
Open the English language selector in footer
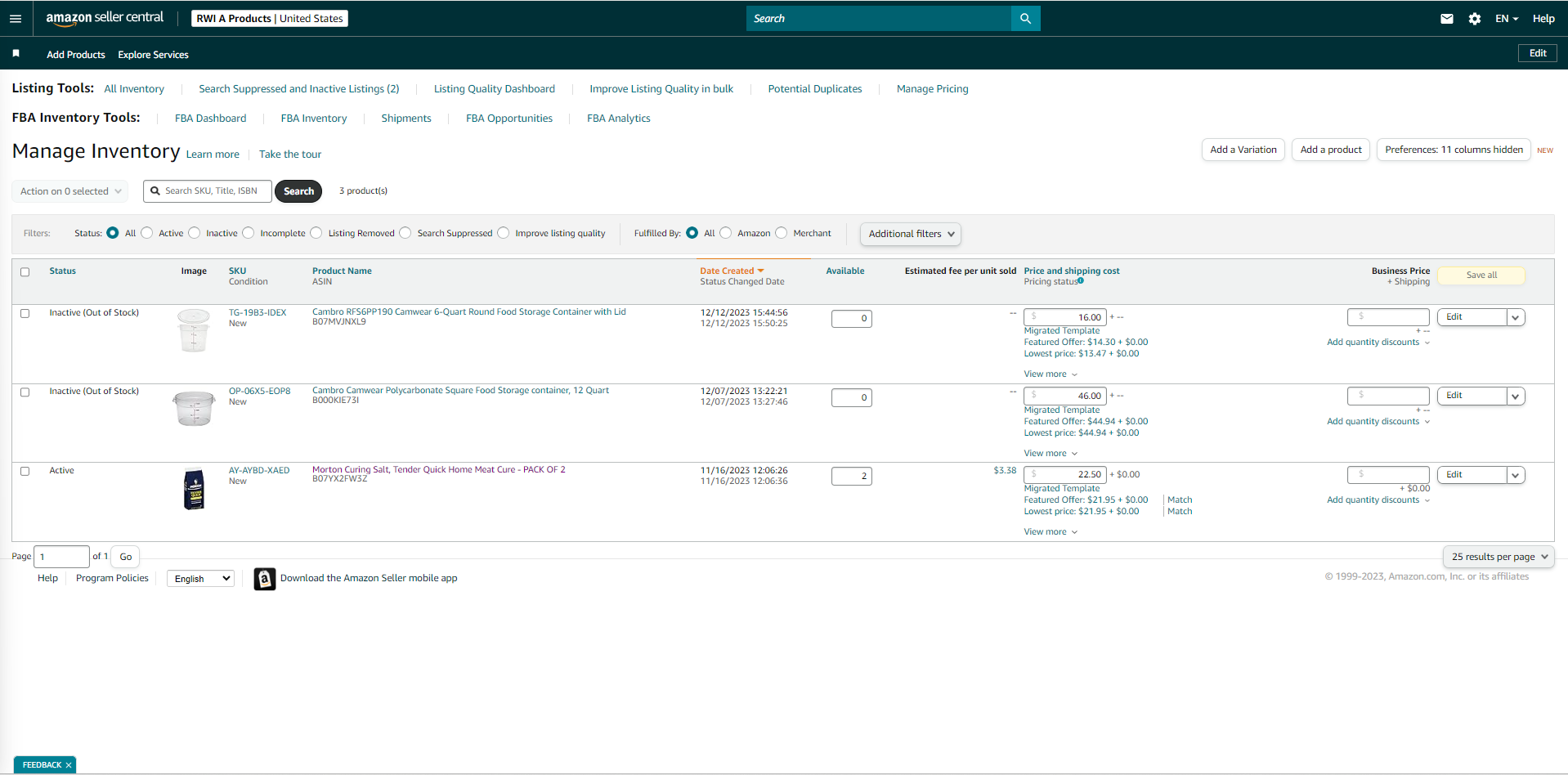coord(201,579)
